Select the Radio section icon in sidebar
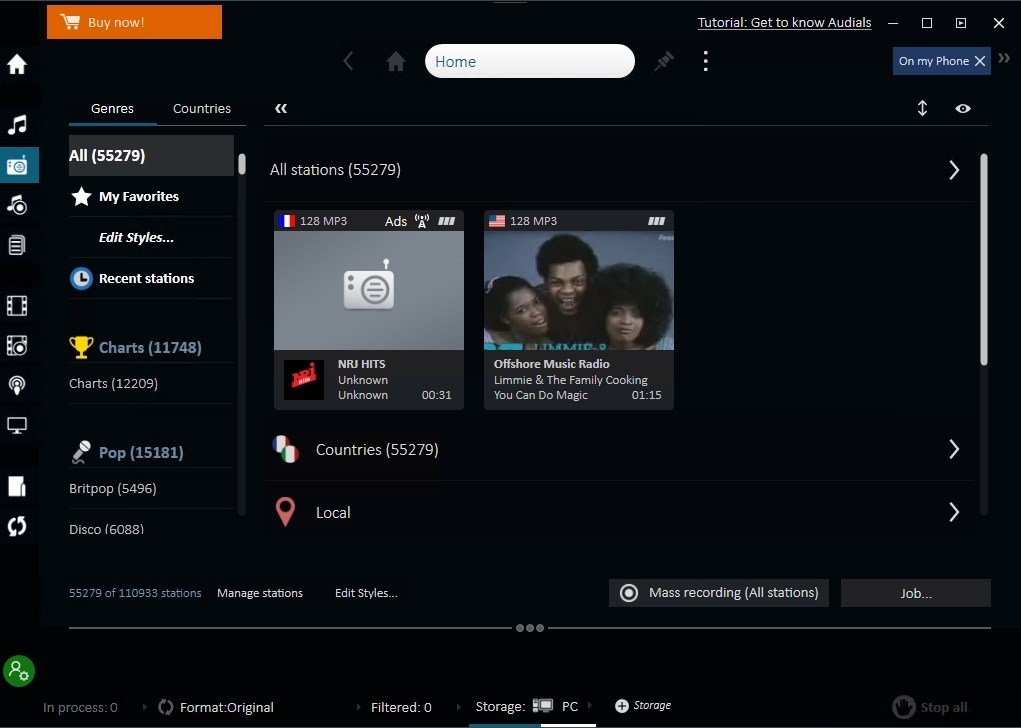1021x728 pixels. [x=17, y=165]
